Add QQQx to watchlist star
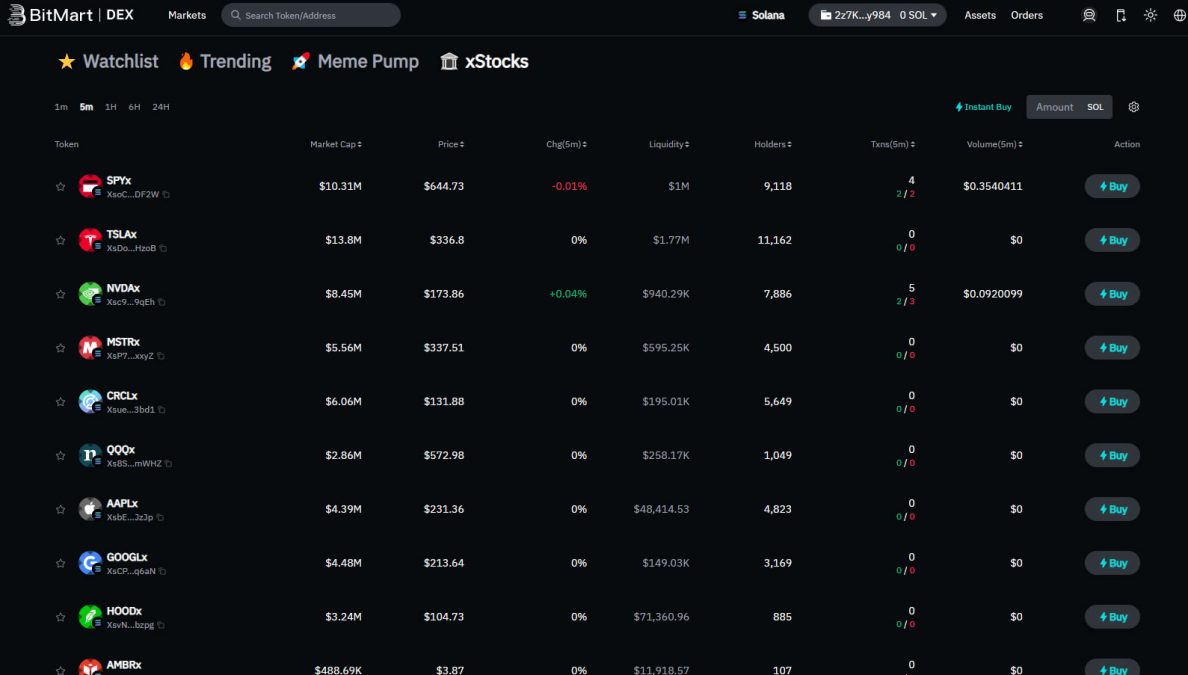The image size is (1188, 675). click(61, 455)
